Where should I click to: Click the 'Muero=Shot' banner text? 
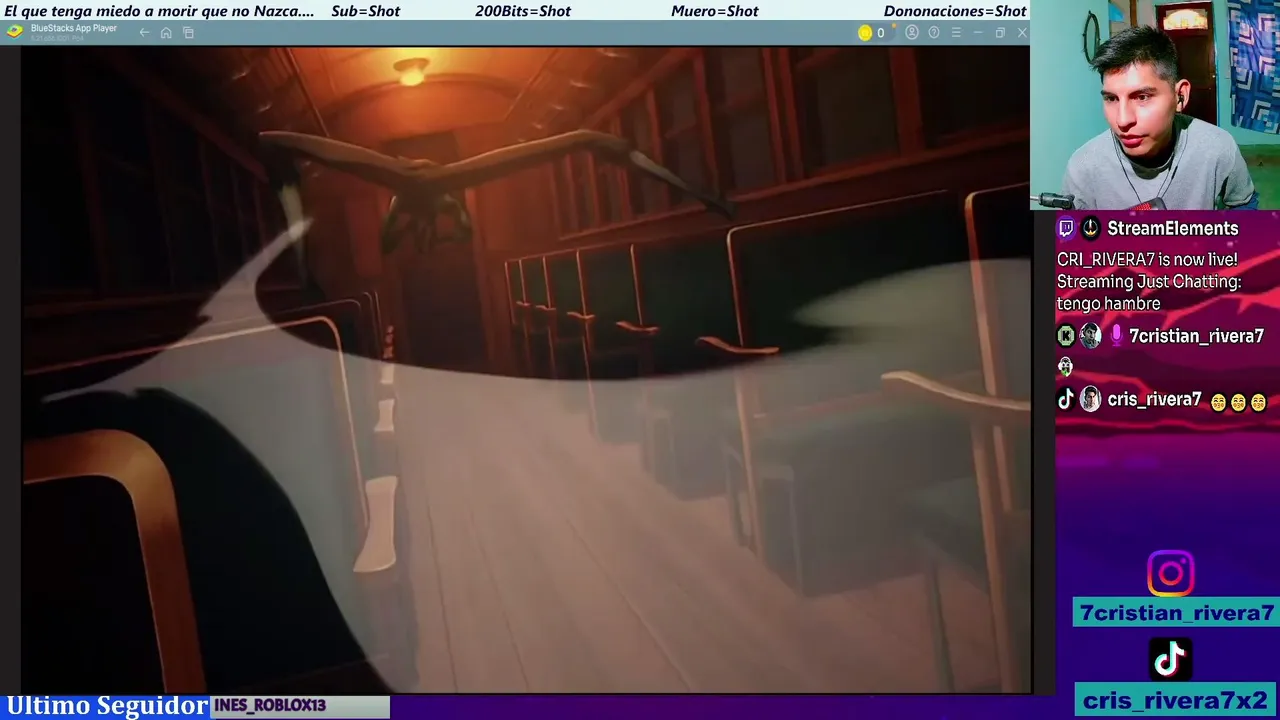(x=715, y=11)
